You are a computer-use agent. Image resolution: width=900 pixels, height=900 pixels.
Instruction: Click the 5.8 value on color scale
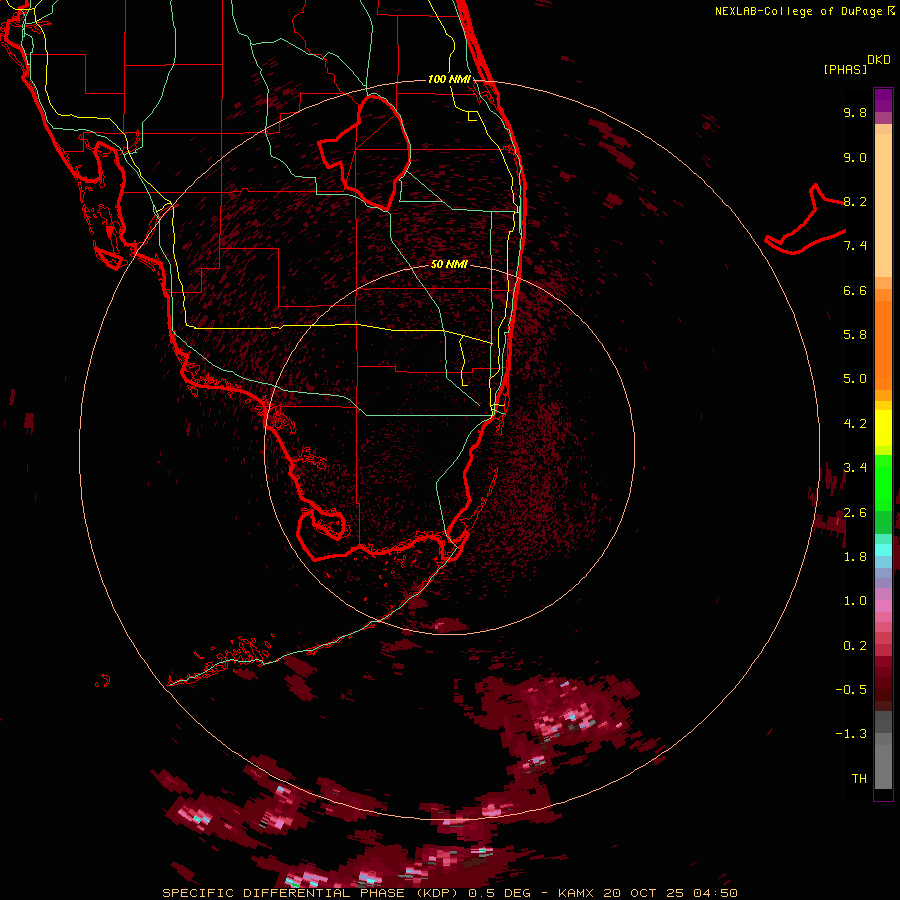855,335
